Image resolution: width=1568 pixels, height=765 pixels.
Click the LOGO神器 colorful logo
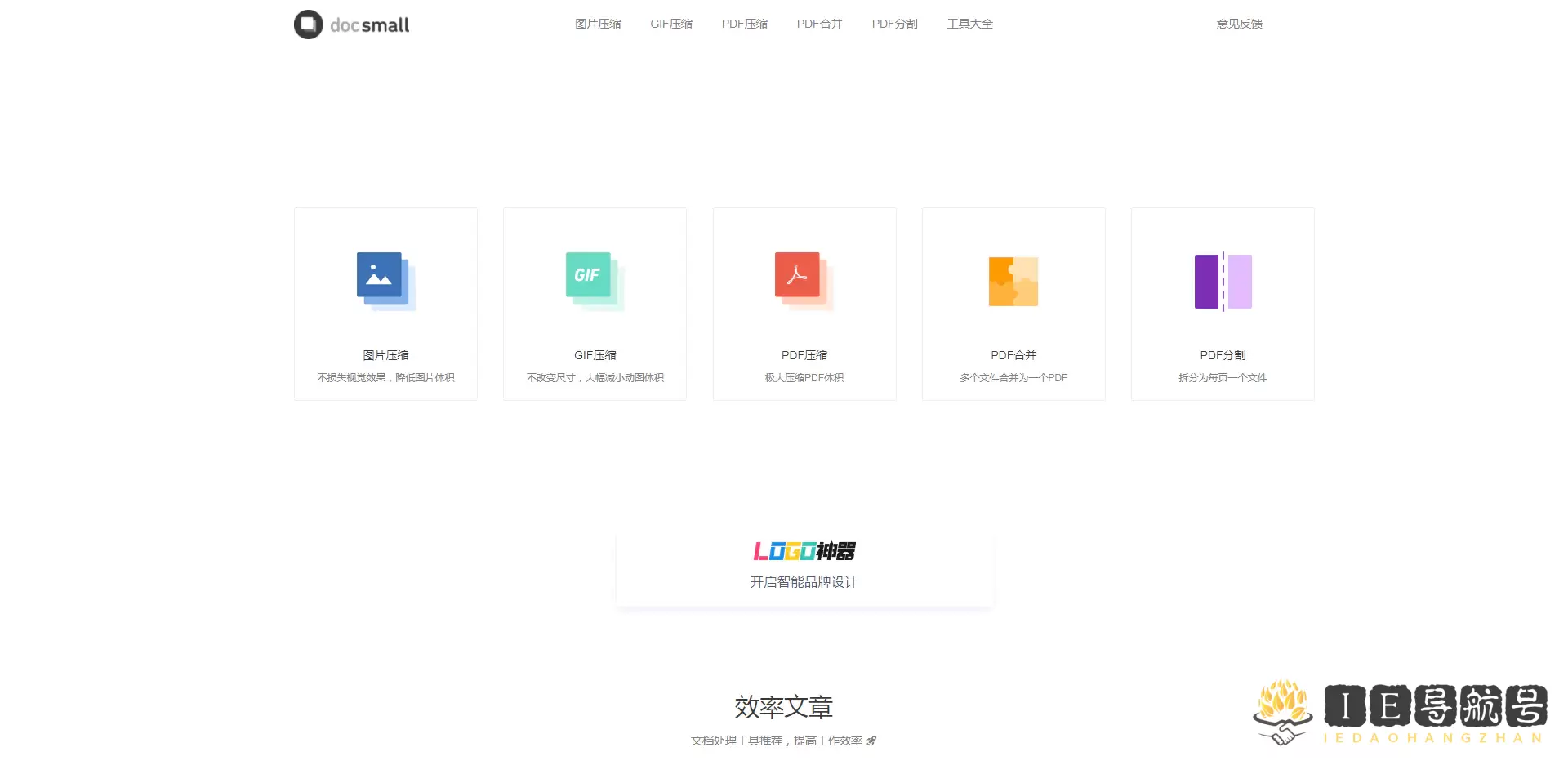[804, 552]
